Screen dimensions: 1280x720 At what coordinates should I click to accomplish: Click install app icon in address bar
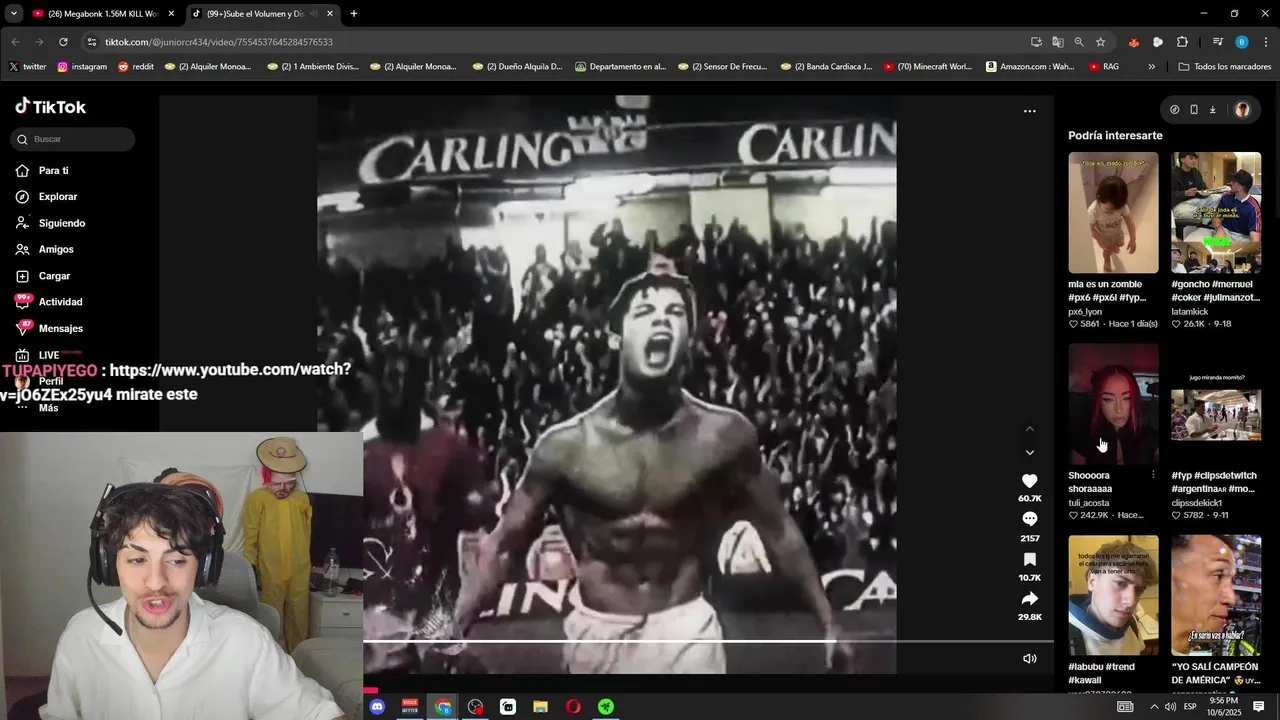coord(1036,42)
